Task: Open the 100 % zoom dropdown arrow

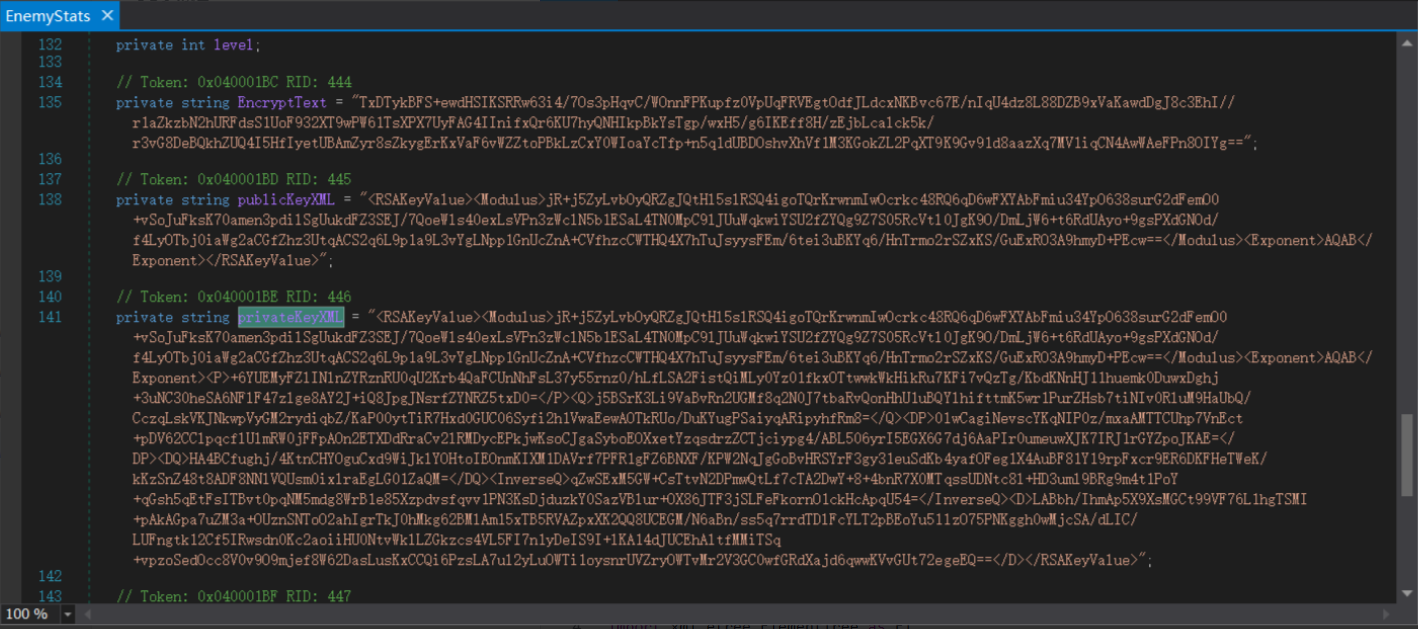Action: pyautogui.click(x=68, y=614)
